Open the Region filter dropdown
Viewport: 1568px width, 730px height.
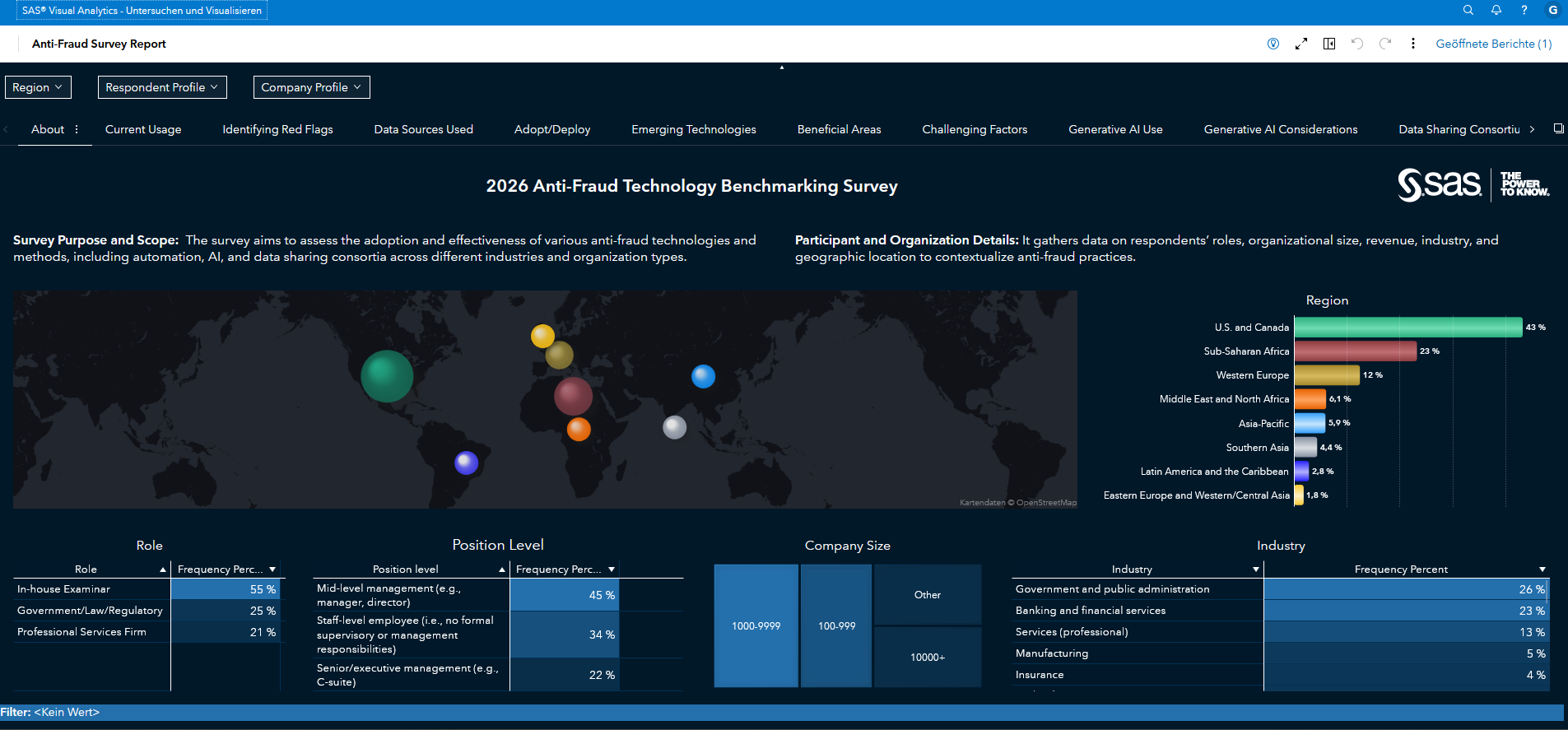tap(38, 87)
